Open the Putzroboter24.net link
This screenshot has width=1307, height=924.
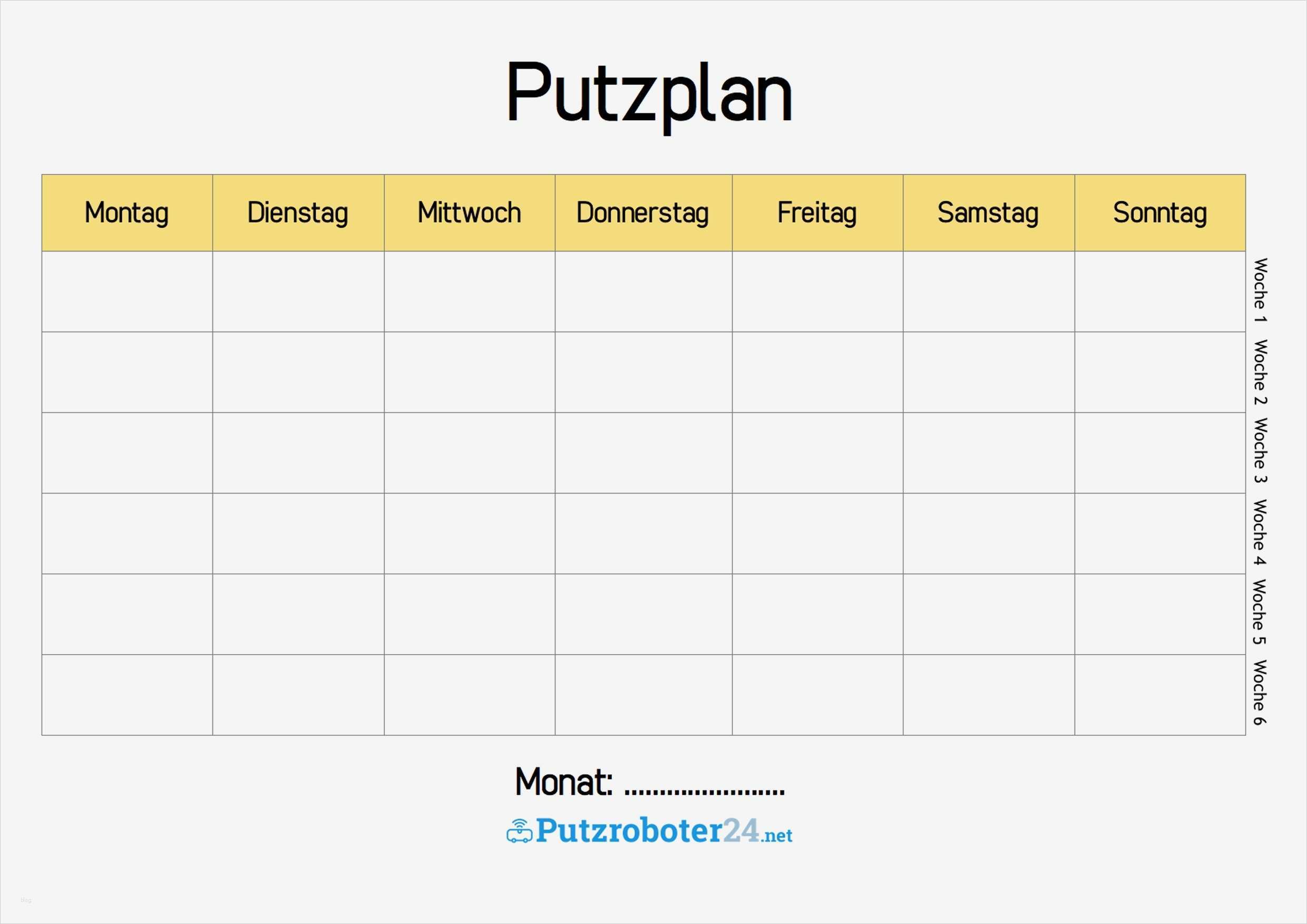pos(663,831)
